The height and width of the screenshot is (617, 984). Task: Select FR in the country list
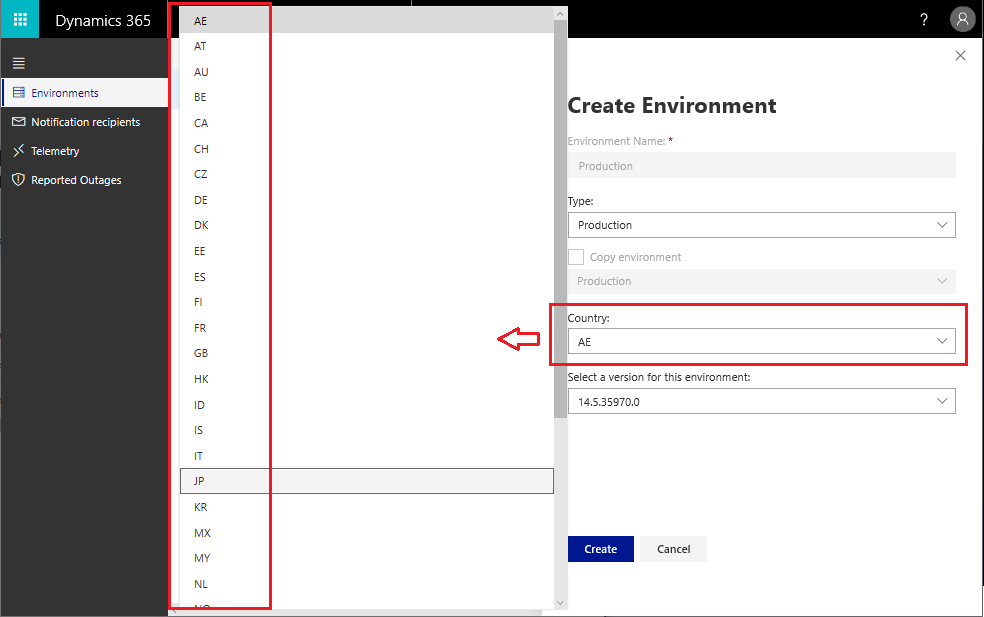coord(366,328)
